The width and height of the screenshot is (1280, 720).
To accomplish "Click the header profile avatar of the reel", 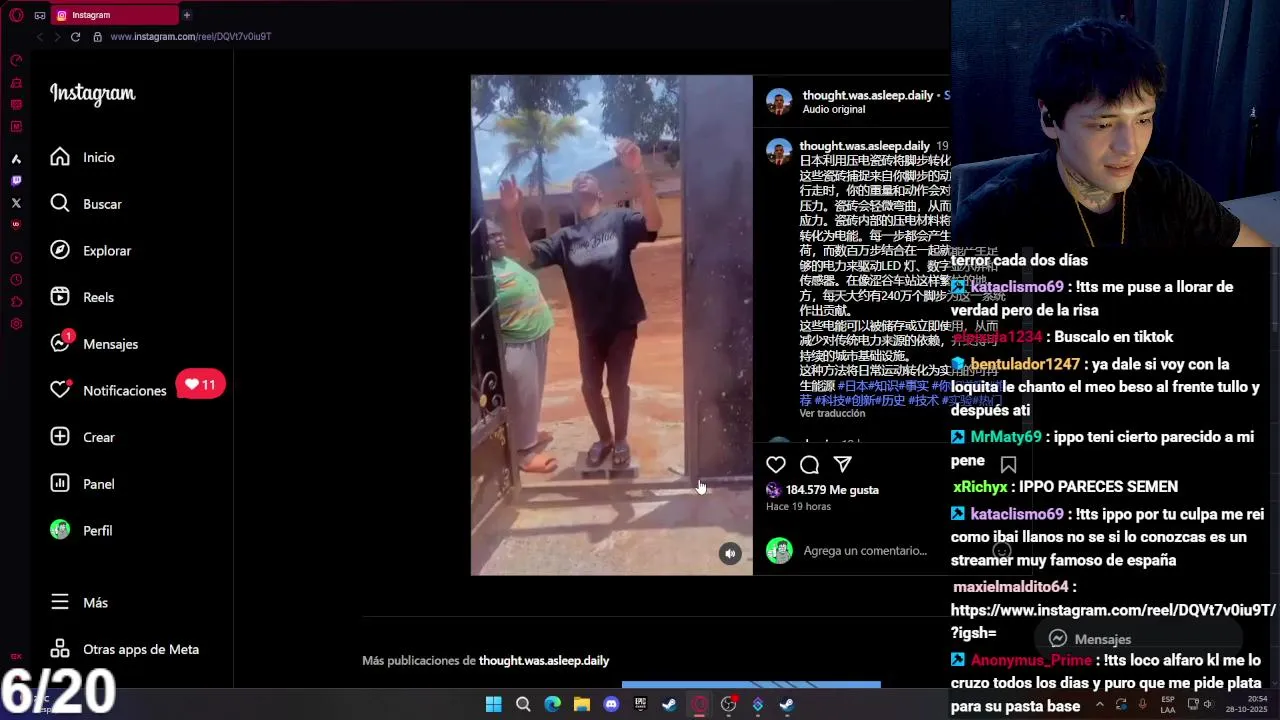I will 779,101.
